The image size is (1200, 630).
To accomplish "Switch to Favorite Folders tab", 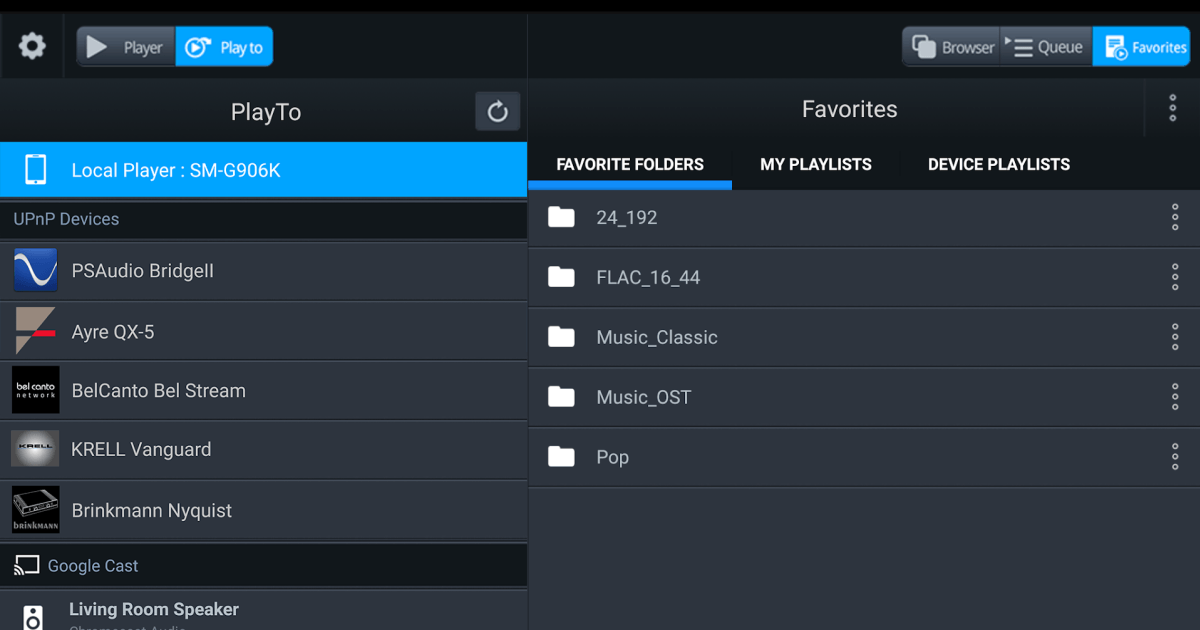I will coord(630,164).
